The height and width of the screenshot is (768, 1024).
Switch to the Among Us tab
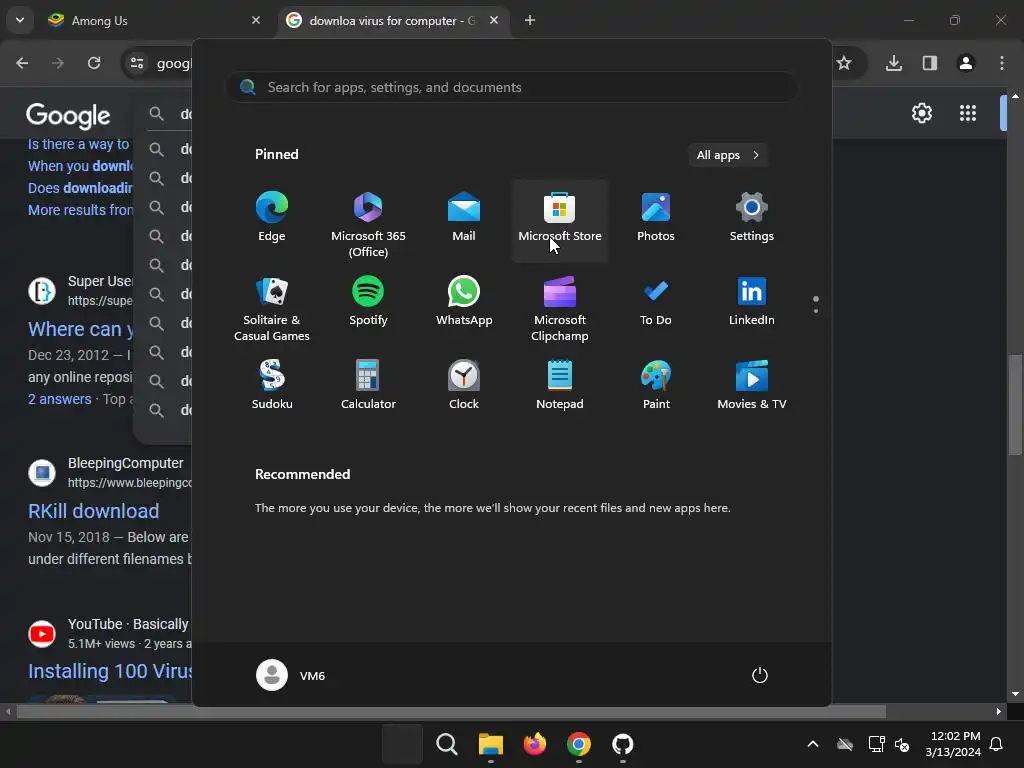155,20
